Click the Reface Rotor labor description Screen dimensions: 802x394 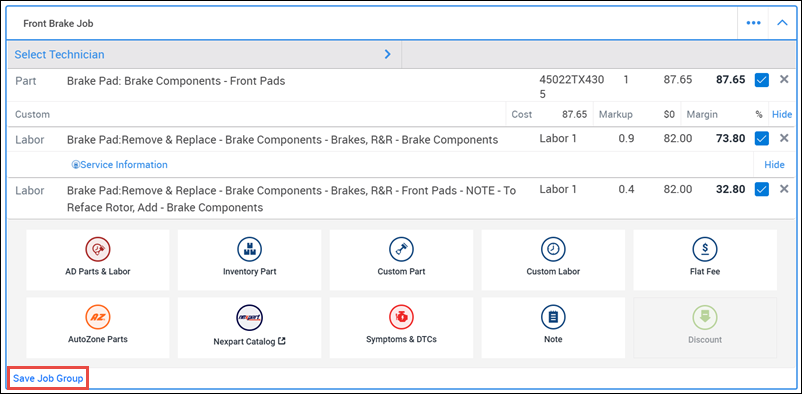292,199
